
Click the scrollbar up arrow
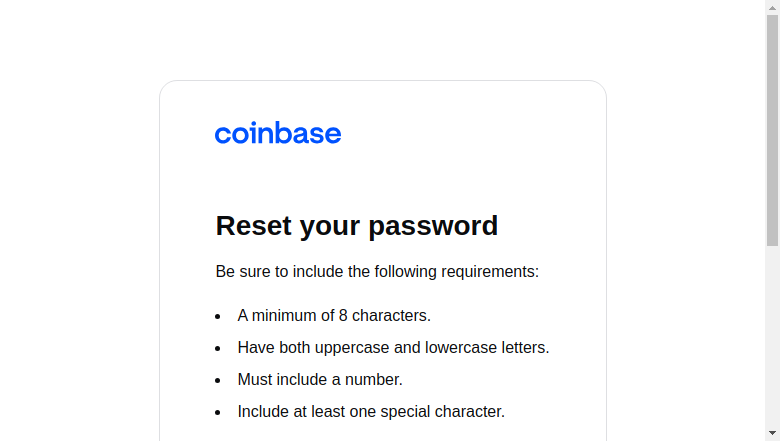coord(773,7)
